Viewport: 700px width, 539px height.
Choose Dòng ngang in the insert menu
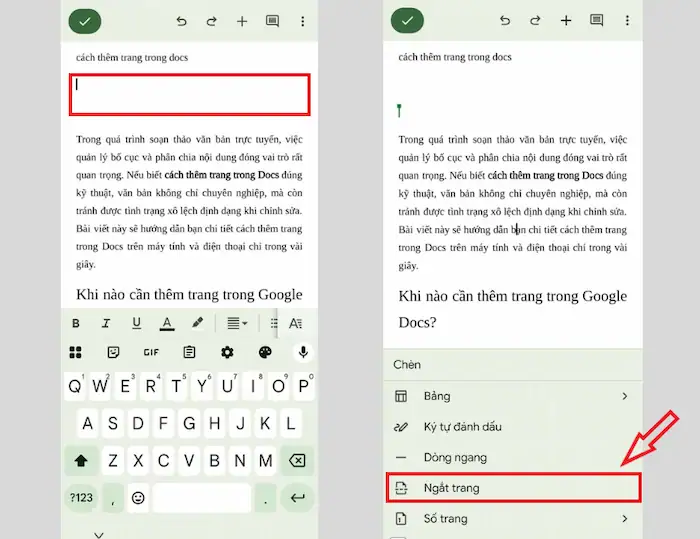click(x=455, y=457)
